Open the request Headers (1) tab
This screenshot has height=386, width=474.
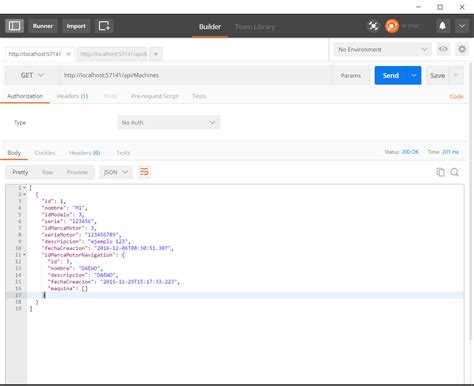click(x=72, y=96)
